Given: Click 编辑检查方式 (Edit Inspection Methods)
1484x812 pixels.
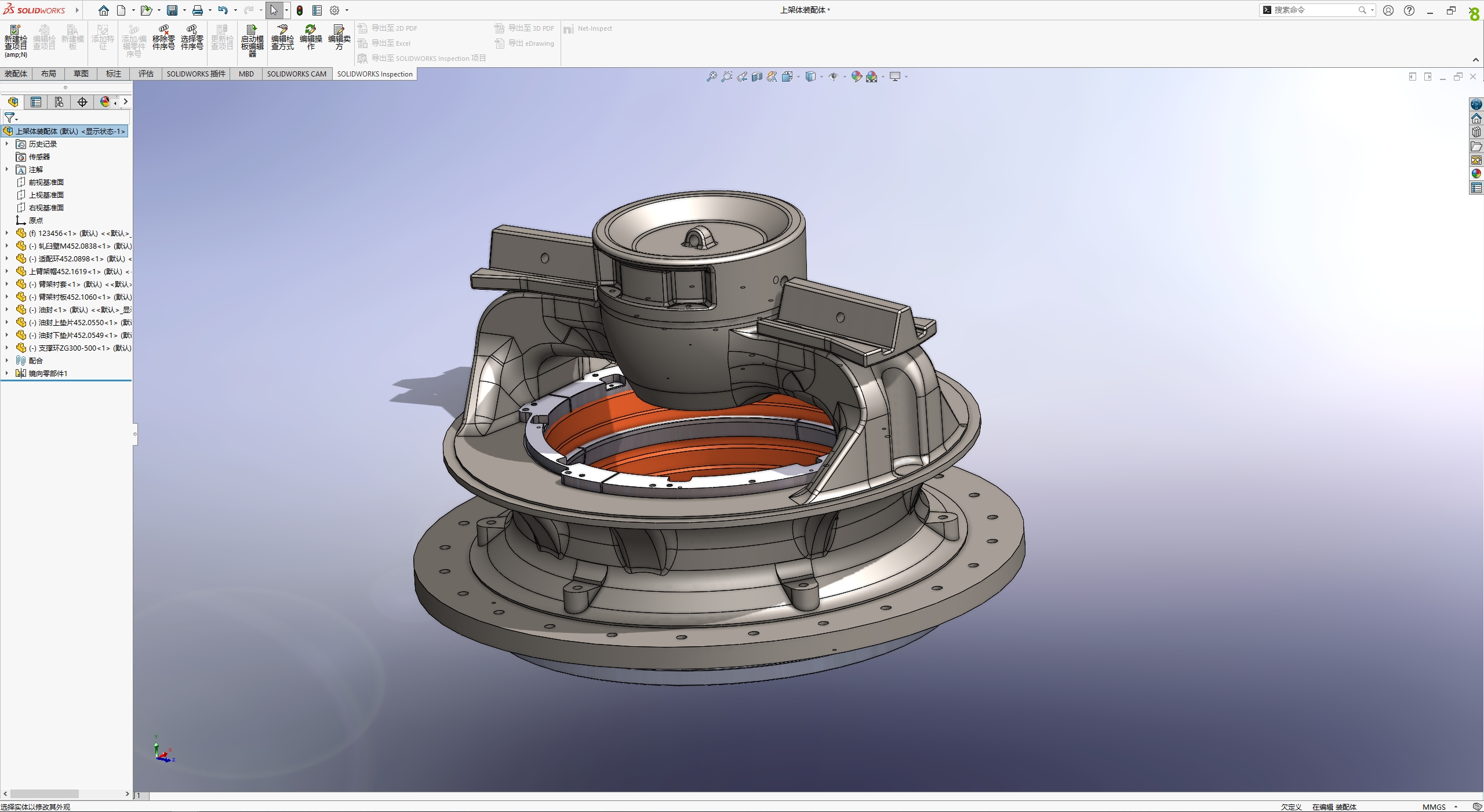Looking at the screenshot, I should click(282, 38).
